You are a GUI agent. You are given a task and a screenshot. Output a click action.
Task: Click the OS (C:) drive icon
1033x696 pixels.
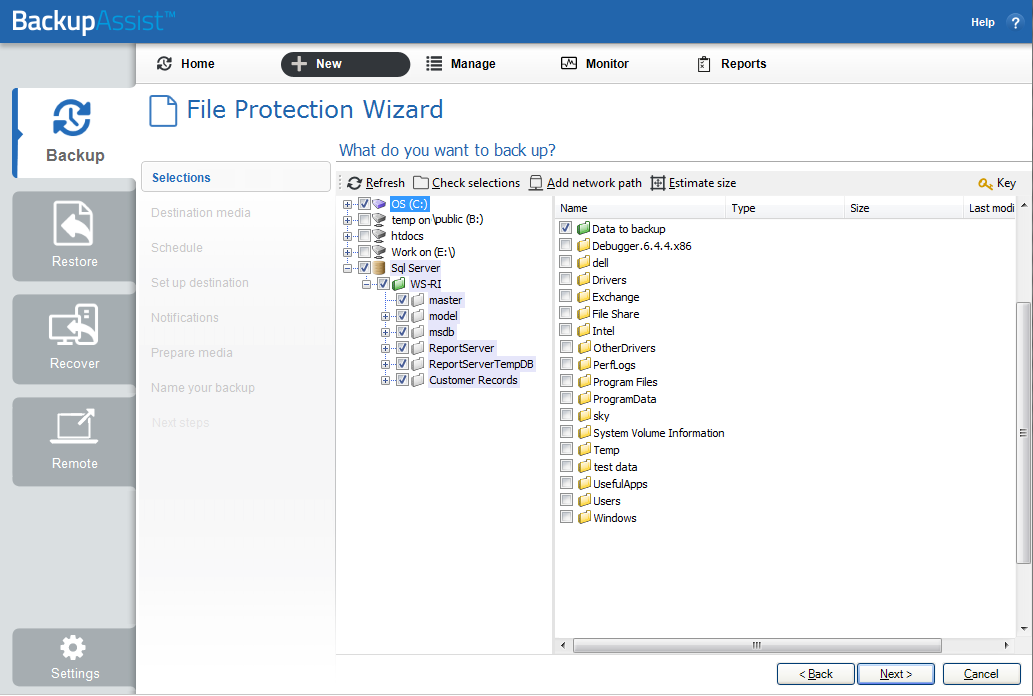point(379,204)
